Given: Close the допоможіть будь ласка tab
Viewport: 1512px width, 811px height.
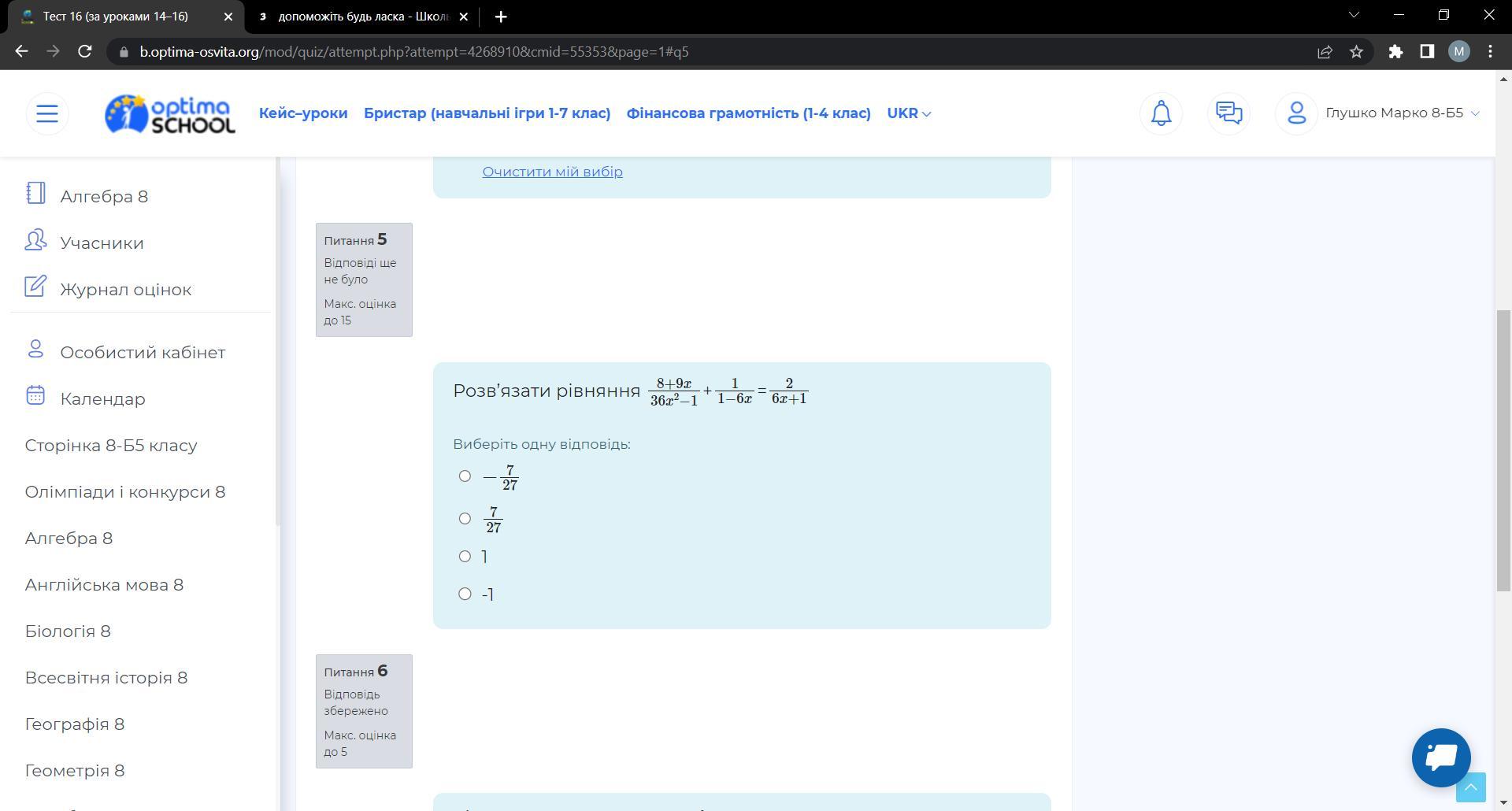Looking at the screenshot, I should tap(464, 17).
